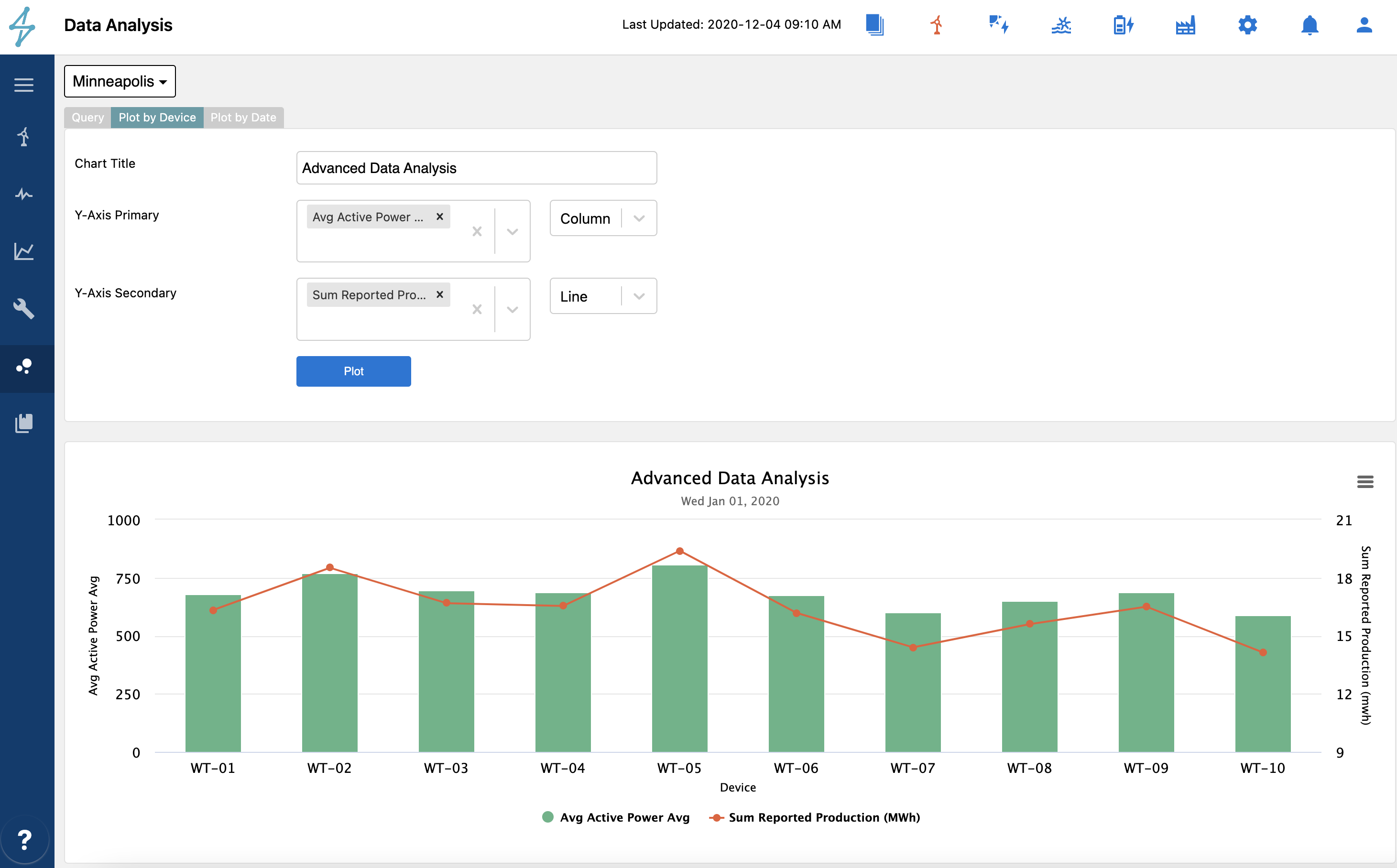Switch to the Query tab

tap(88, 118)
